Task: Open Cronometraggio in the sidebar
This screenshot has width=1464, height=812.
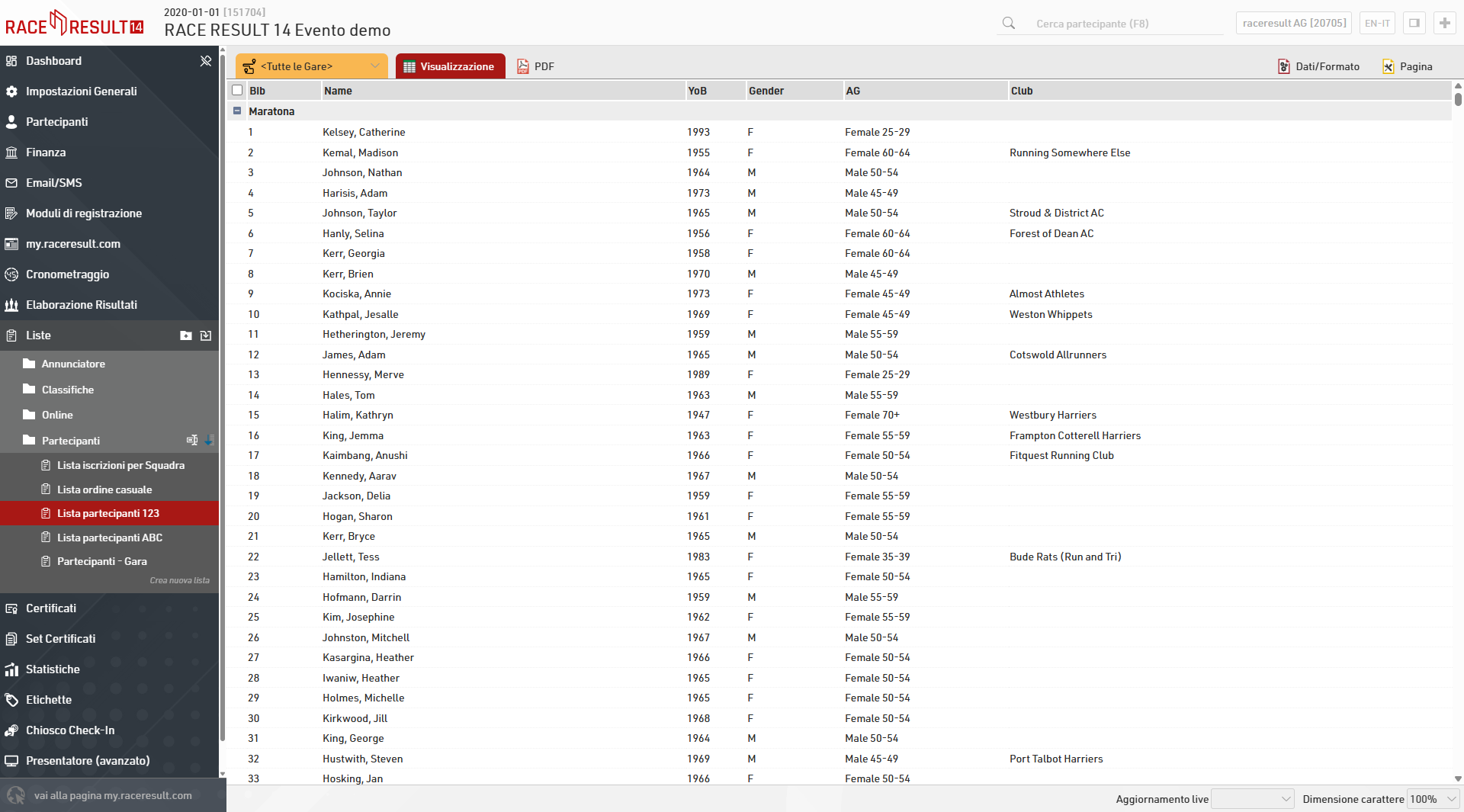Action: coord(67,274)
